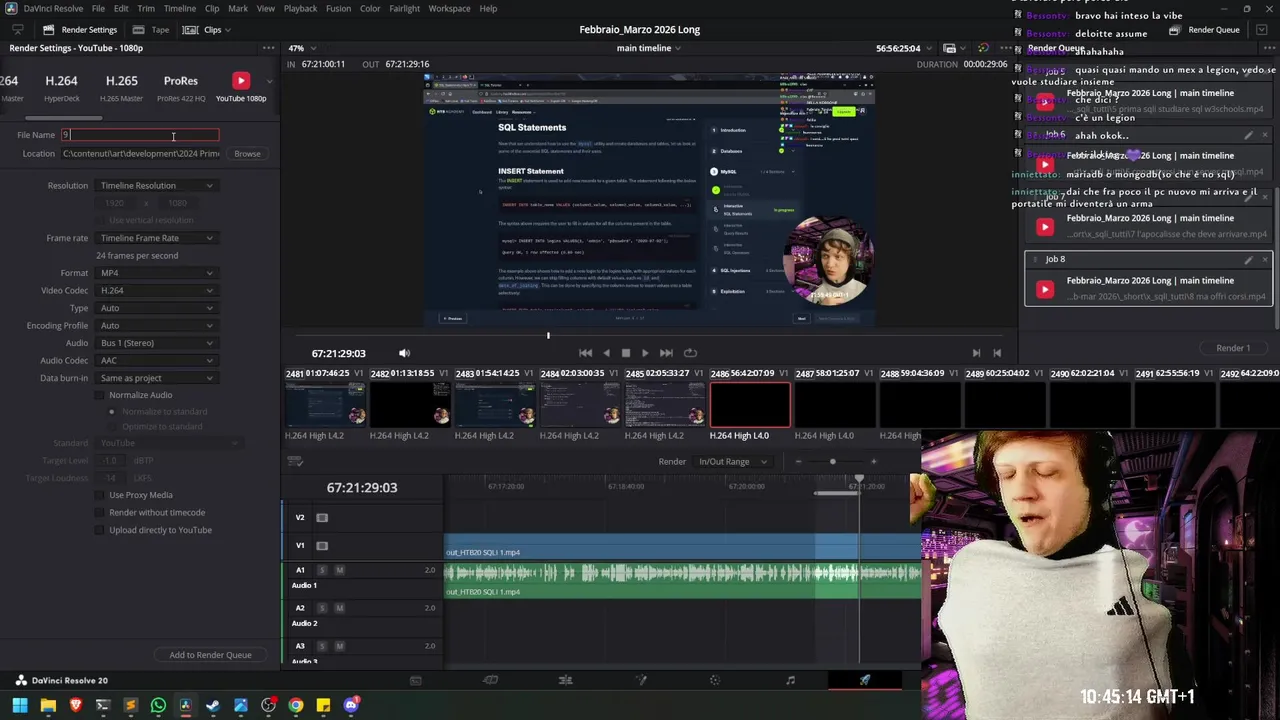The width and height of the screenshot is (1280, 720).
Task: Edit Job 6 with pencil icon
Action: pos(1248,135)
